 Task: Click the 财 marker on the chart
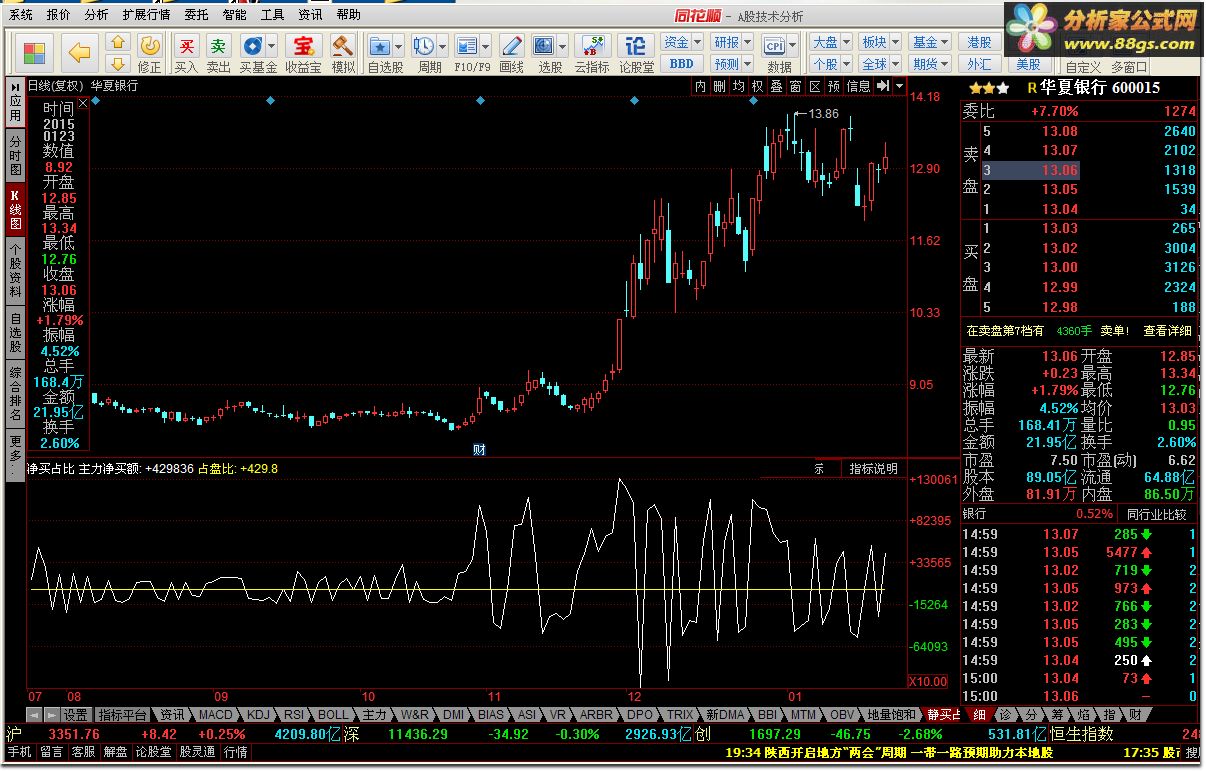pyautogui.click(x=479, y=449)
